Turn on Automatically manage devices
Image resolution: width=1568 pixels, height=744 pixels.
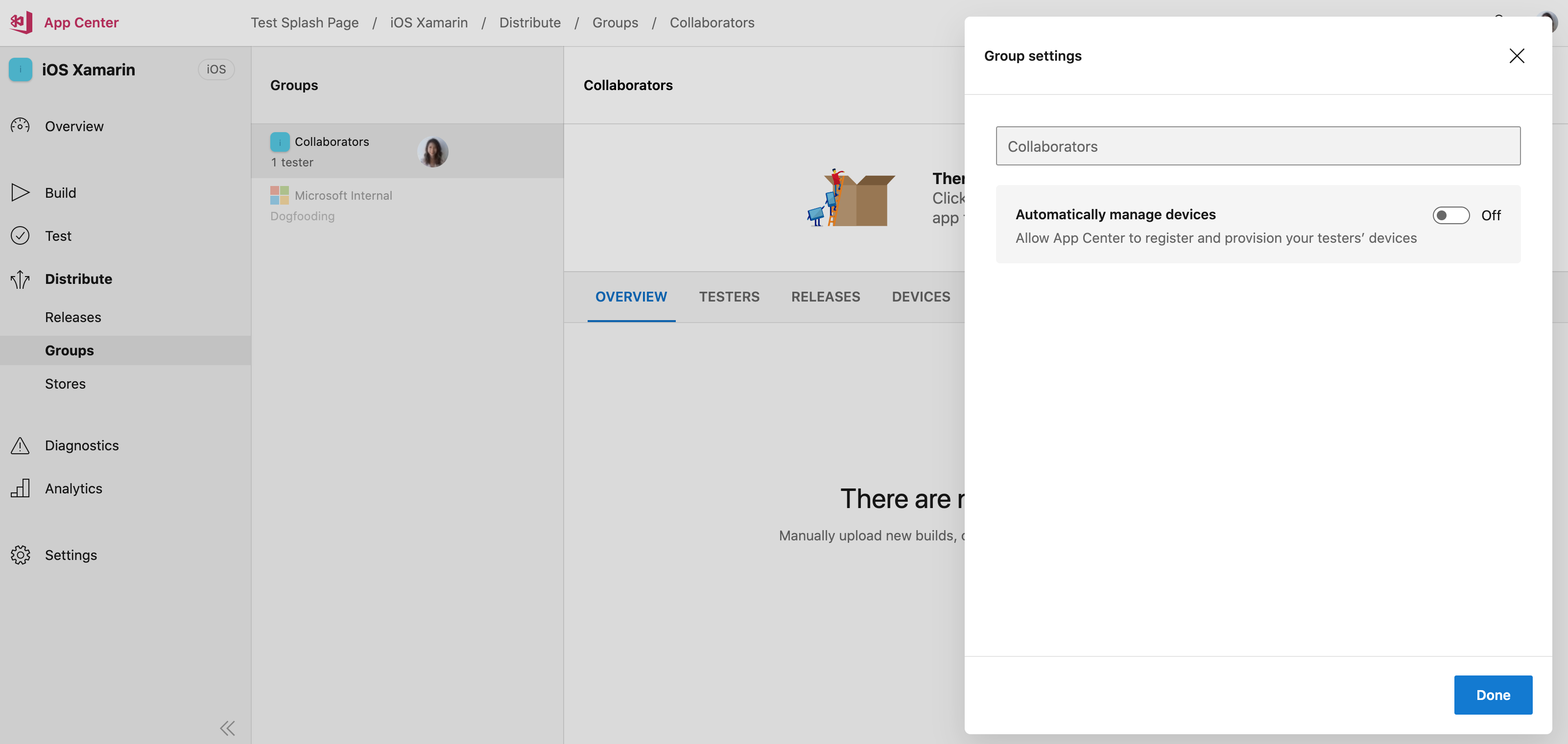1451,215
